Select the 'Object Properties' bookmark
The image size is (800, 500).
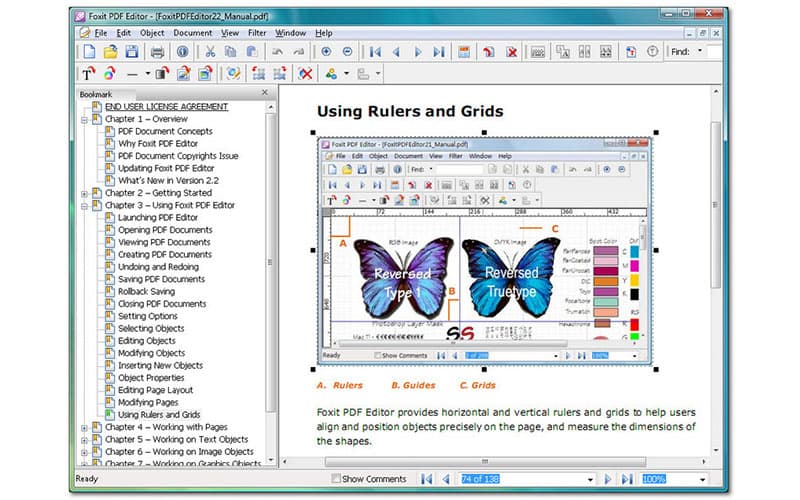[x=151, y=378]
